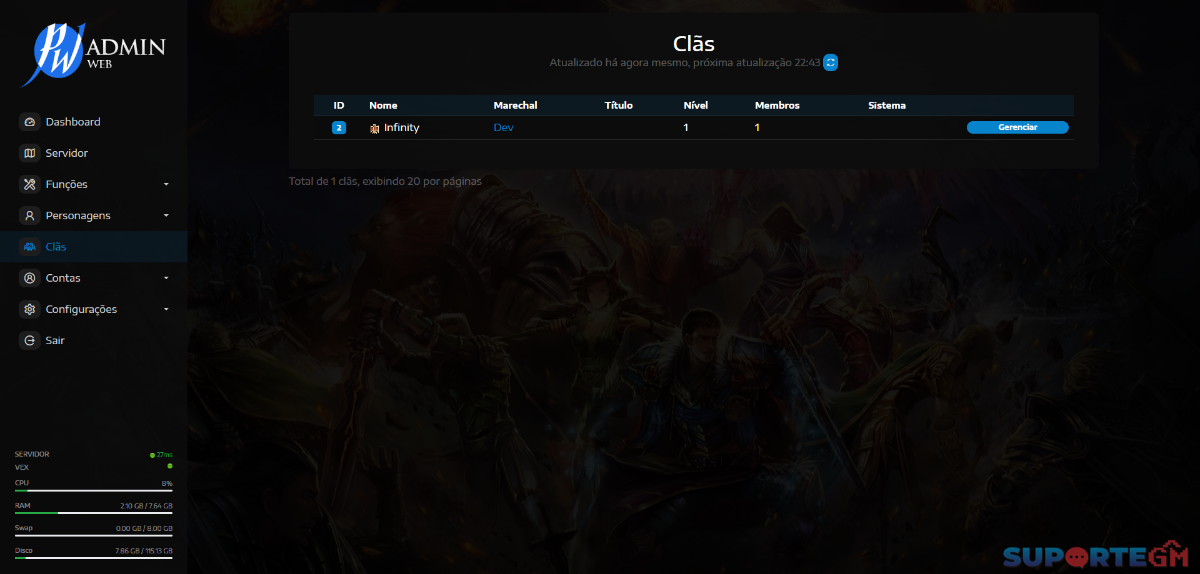The image size is (1200, 574).
Task: Click the RAM usage bar
Action: pyautogui.click(x=94, y=512)
